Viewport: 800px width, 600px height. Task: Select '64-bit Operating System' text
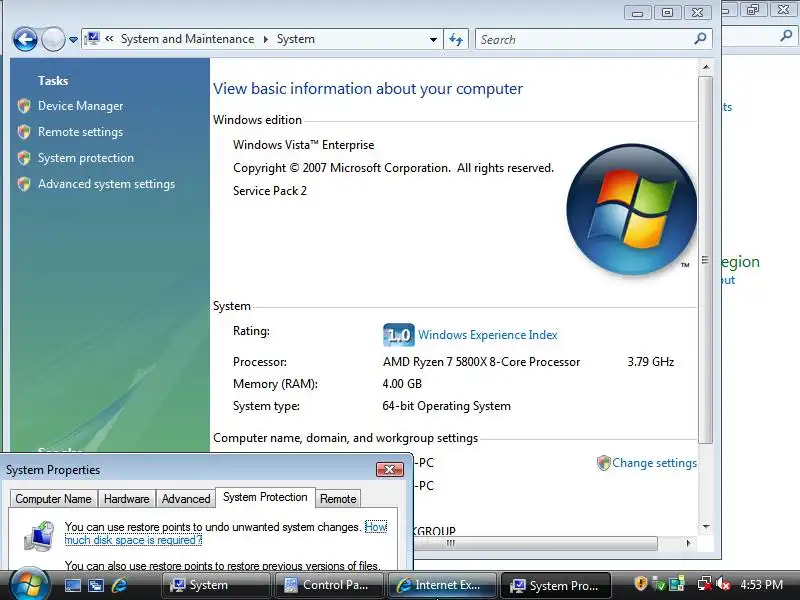[446, 407]
